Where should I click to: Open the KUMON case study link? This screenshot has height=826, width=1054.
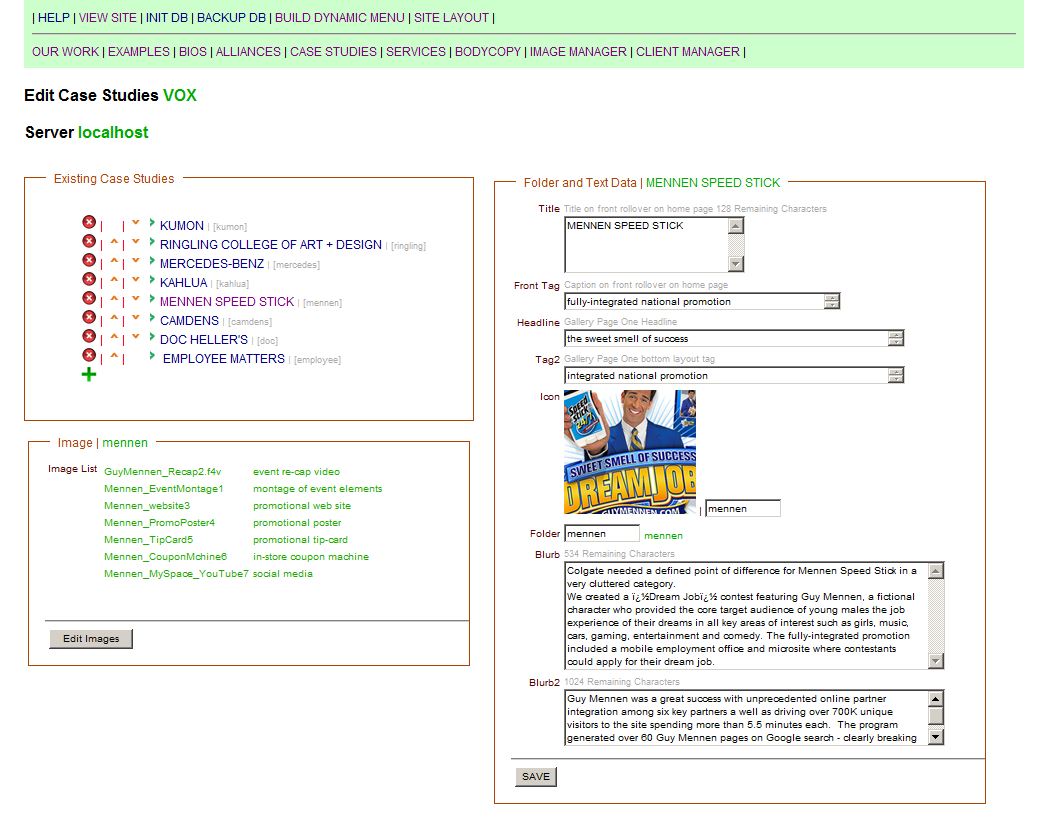pyautogui.click(x=181, y=226)
